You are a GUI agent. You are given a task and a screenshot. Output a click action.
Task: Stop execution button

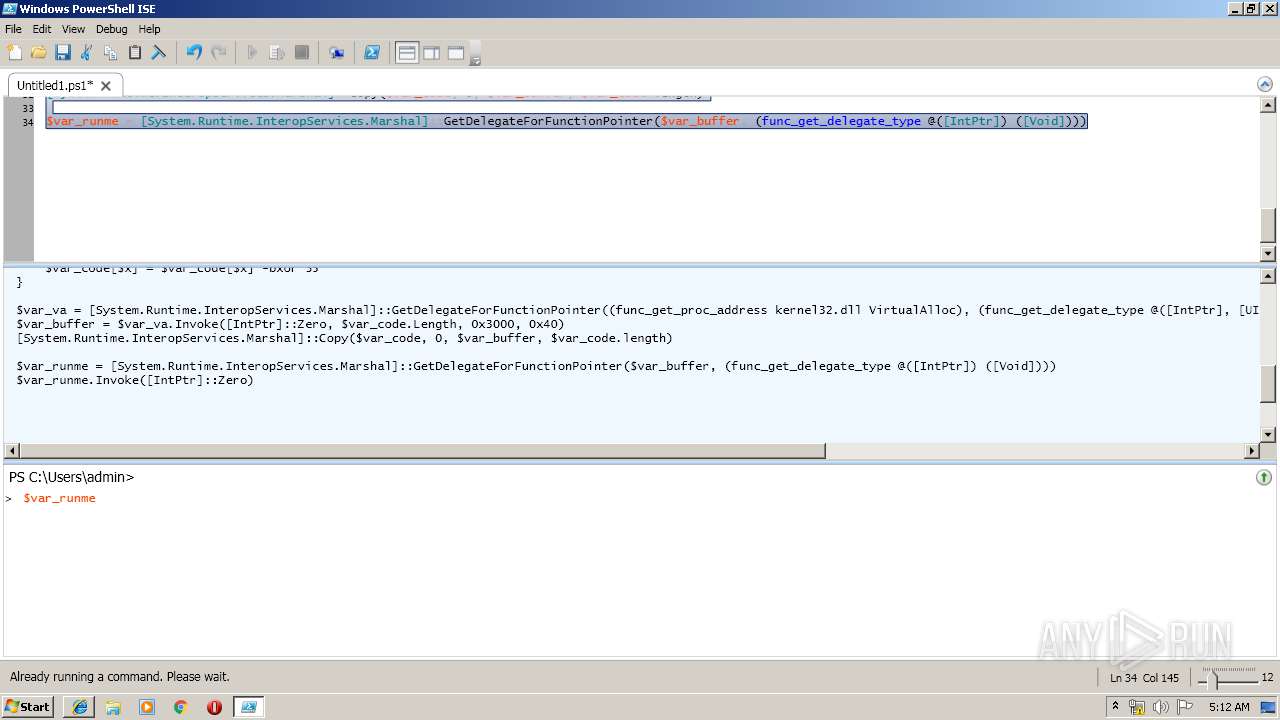301,52
